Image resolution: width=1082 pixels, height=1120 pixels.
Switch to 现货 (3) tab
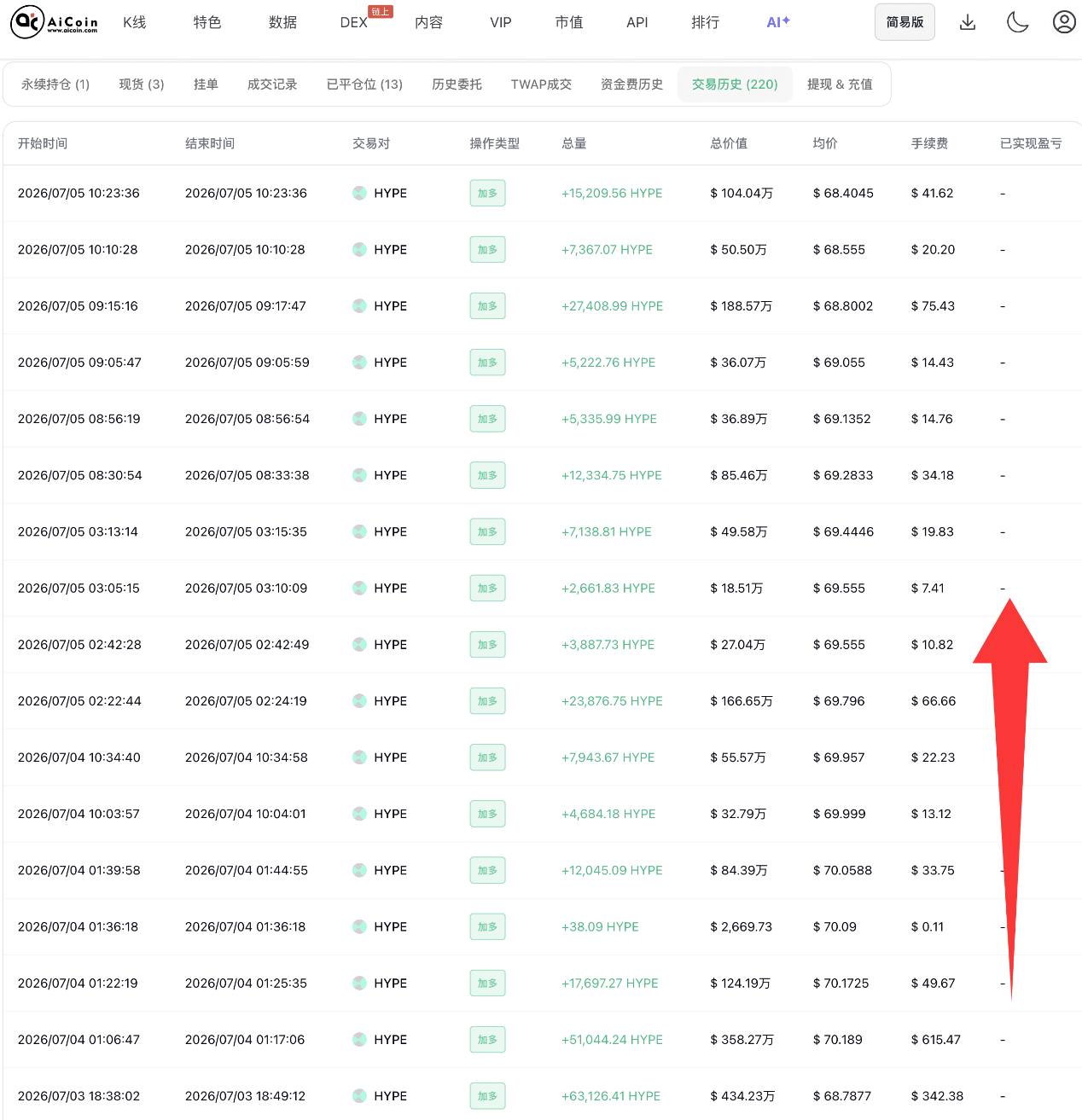[142, 84]
